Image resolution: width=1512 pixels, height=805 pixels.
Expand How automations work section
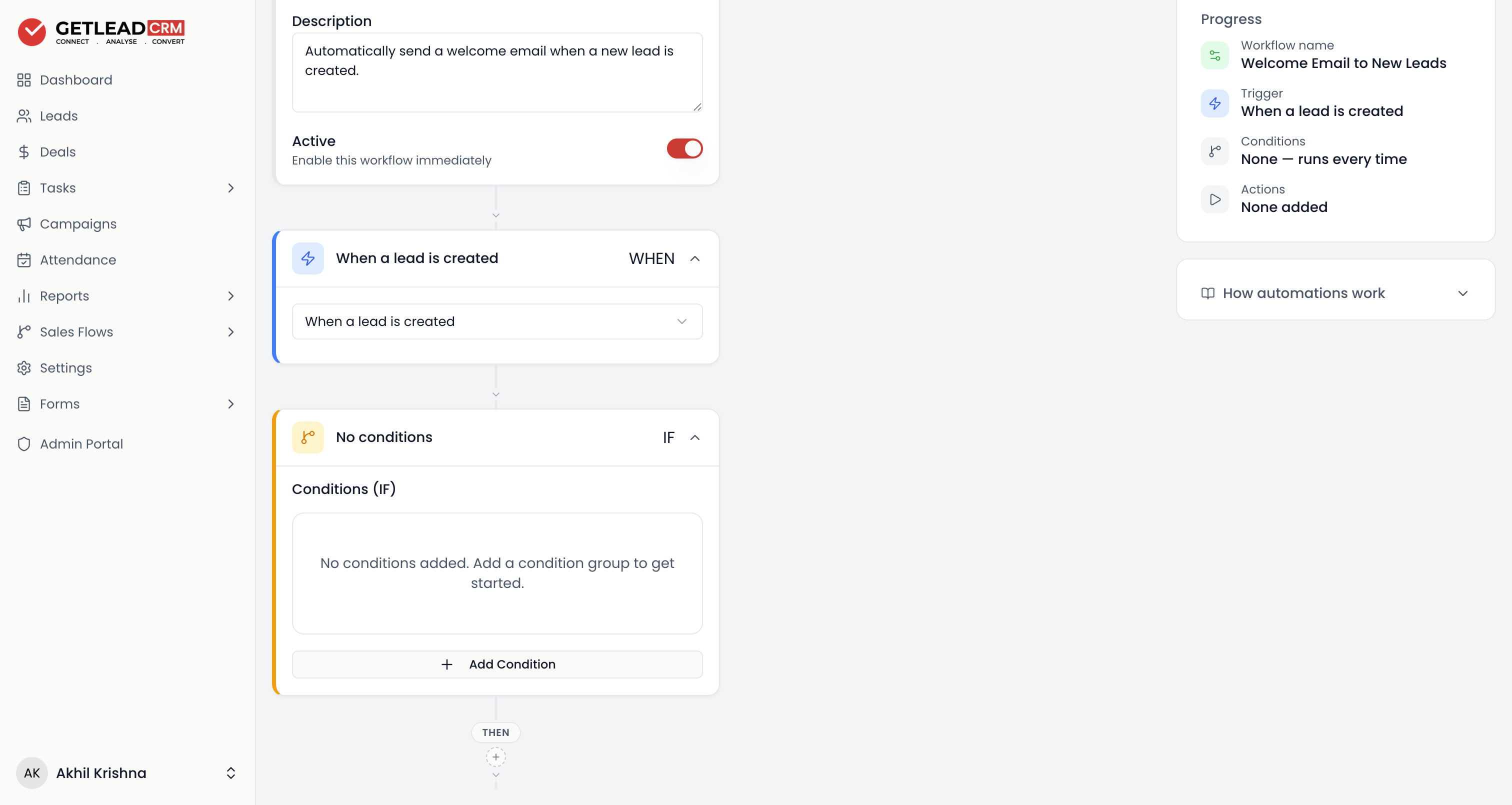click(x=1335, y=293)
